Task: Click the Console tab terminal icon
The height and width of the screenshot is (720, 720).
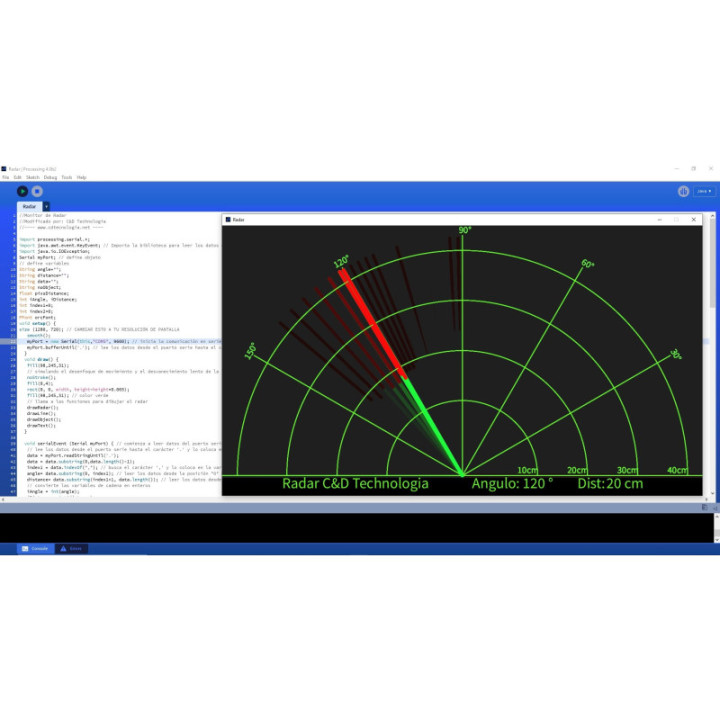Action: [25, 549]
